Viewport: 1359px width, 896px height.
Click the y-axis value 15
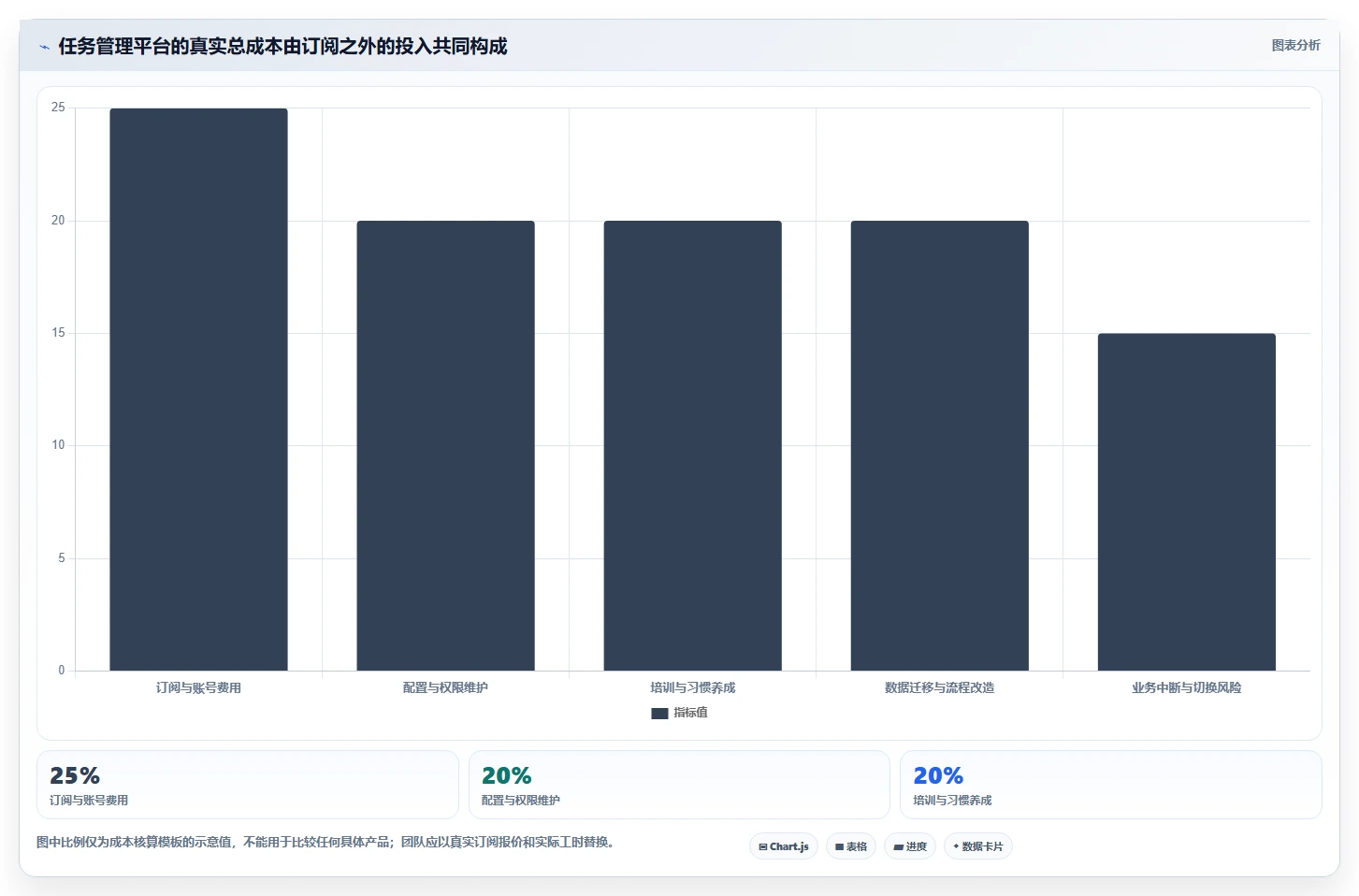58,333
